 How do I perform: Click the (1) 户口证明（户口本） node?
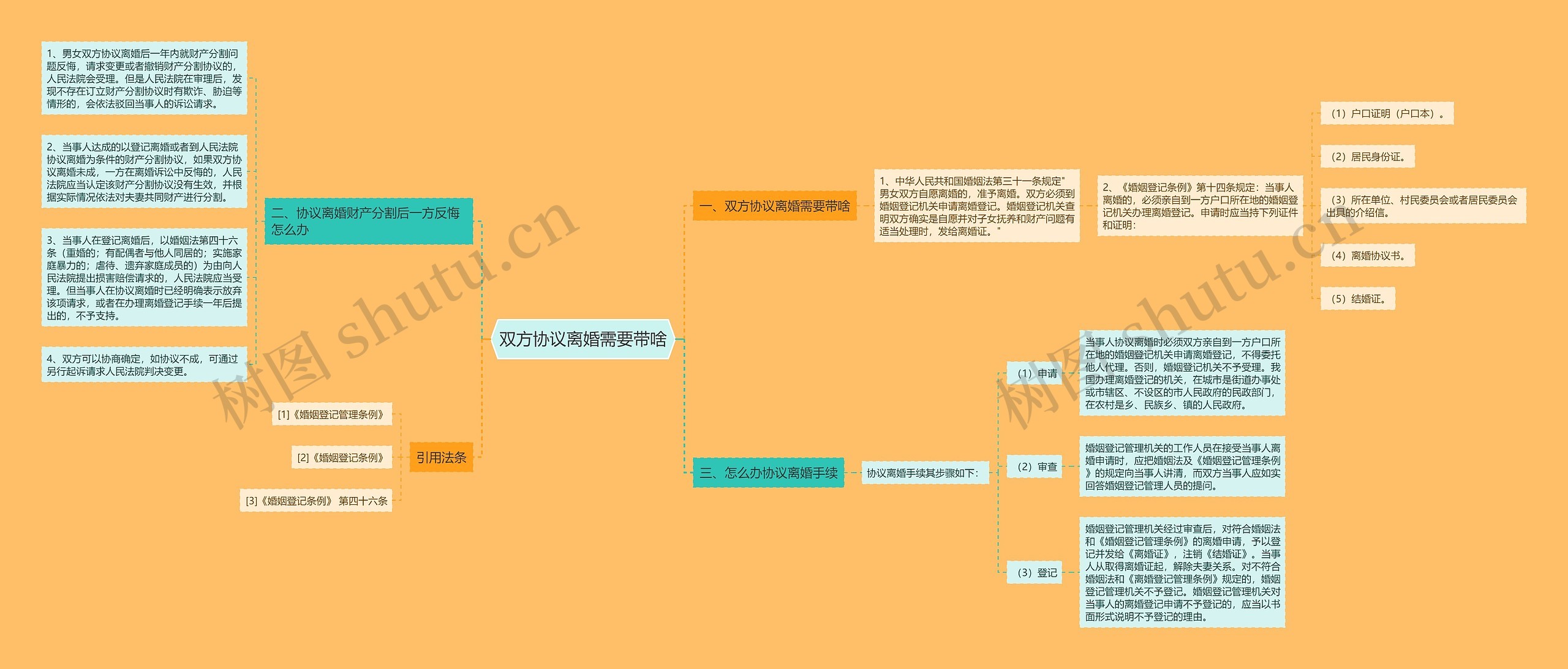pos(1388,114)
